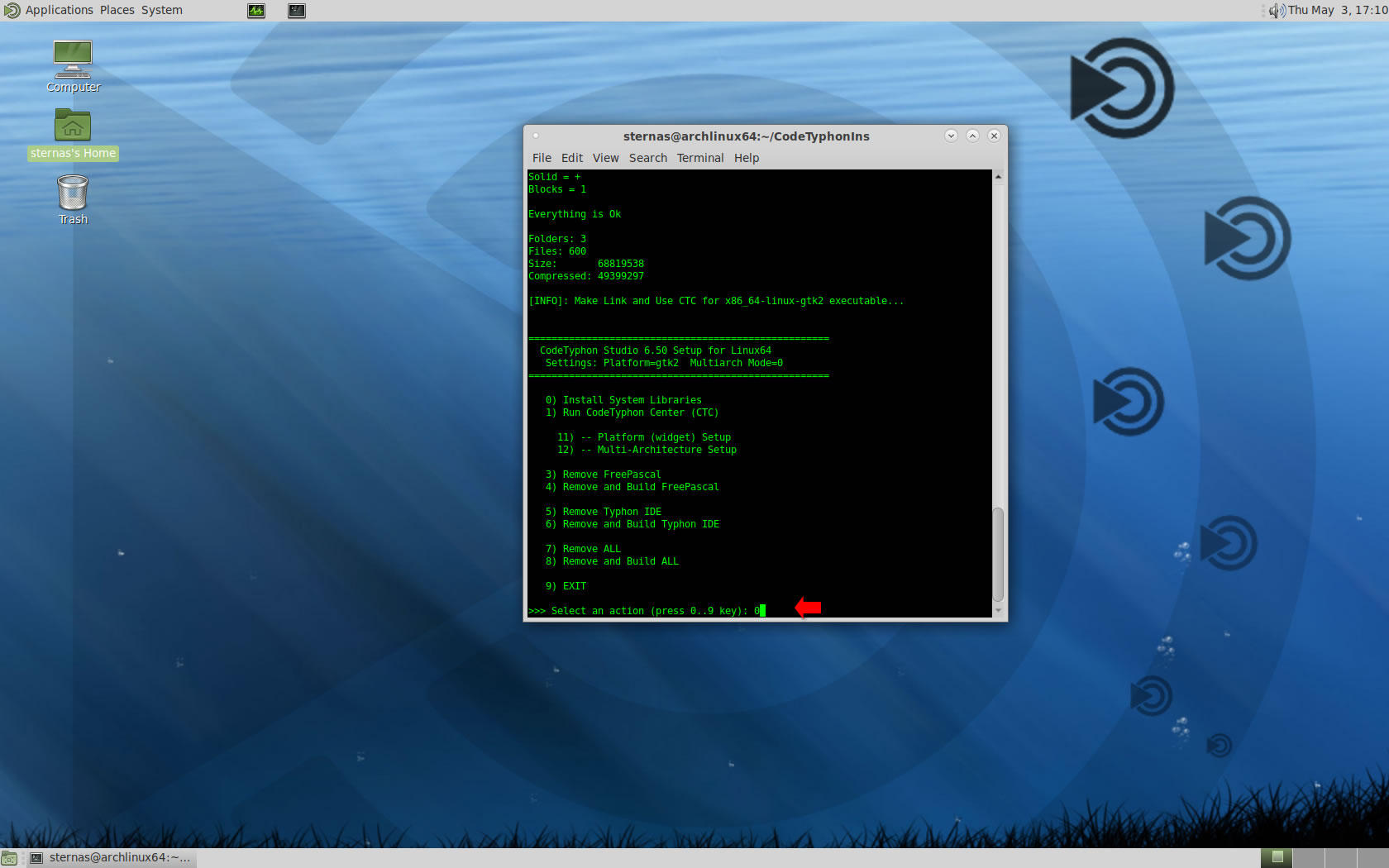
Task: Click the line '3) Remove FreePascal'
Action: coord(603,475)
